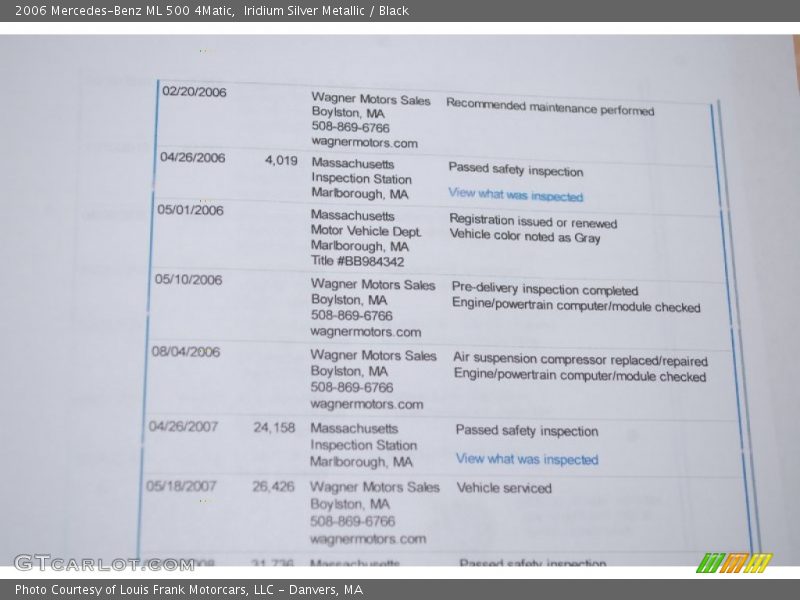Select the date 02/20/2006

pos(194,92)
